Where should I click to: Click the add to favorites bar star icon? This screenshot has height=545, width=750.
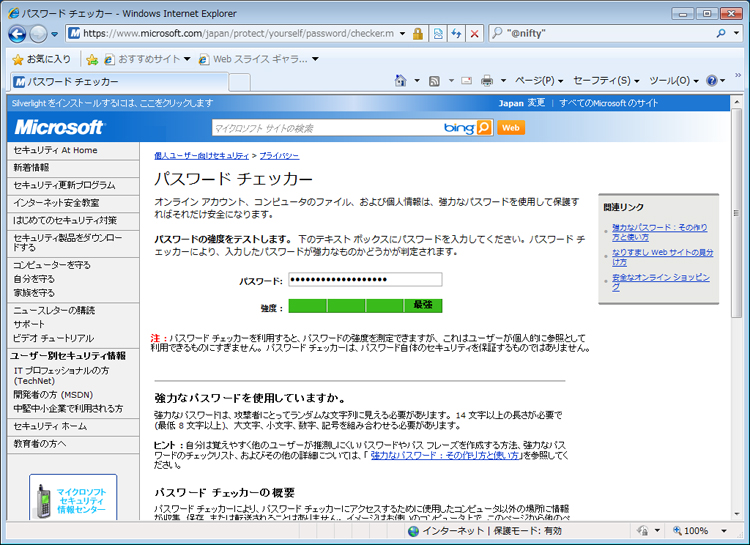point(92,59)
